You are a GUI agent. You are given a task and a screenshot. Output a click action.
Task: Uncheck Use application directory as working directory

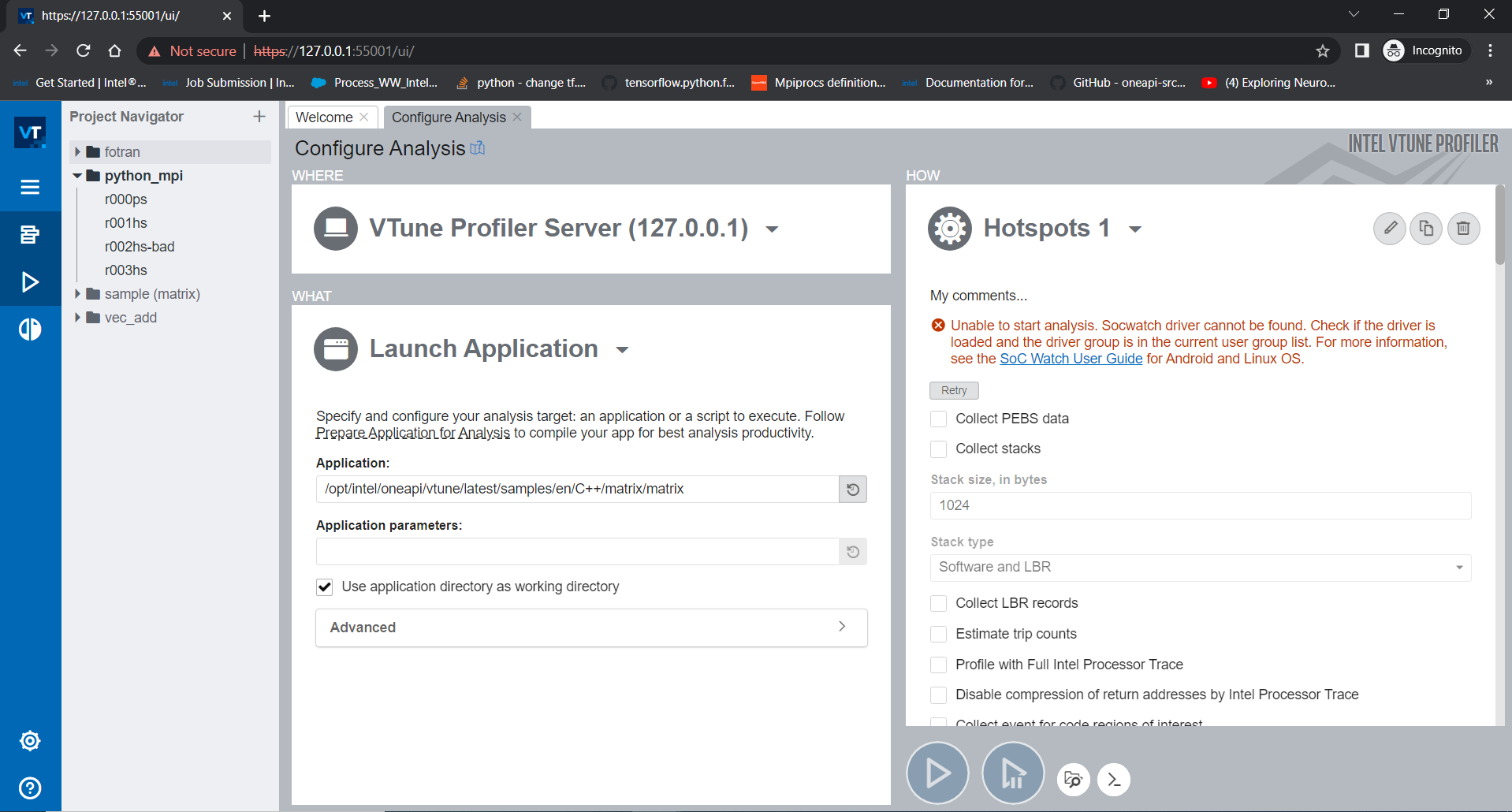pyautogui.click(x=324, y=587)
